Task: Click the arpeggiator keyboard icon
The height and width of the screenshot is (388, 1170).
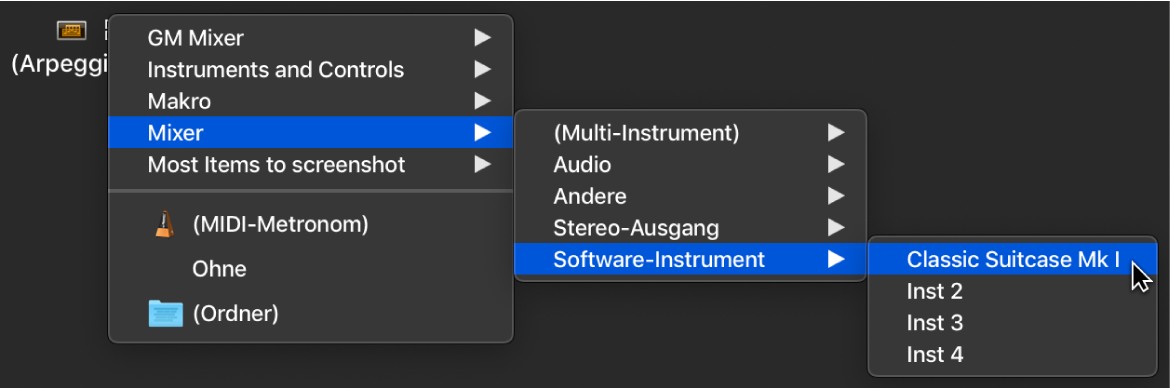Action: click(x=72, y=31)
